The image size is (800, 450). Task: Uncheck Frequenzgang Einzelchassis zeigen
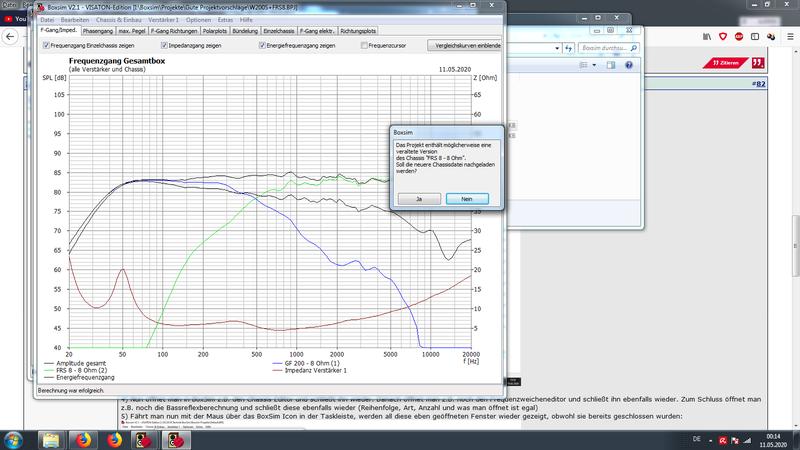(x=47, y=45)
